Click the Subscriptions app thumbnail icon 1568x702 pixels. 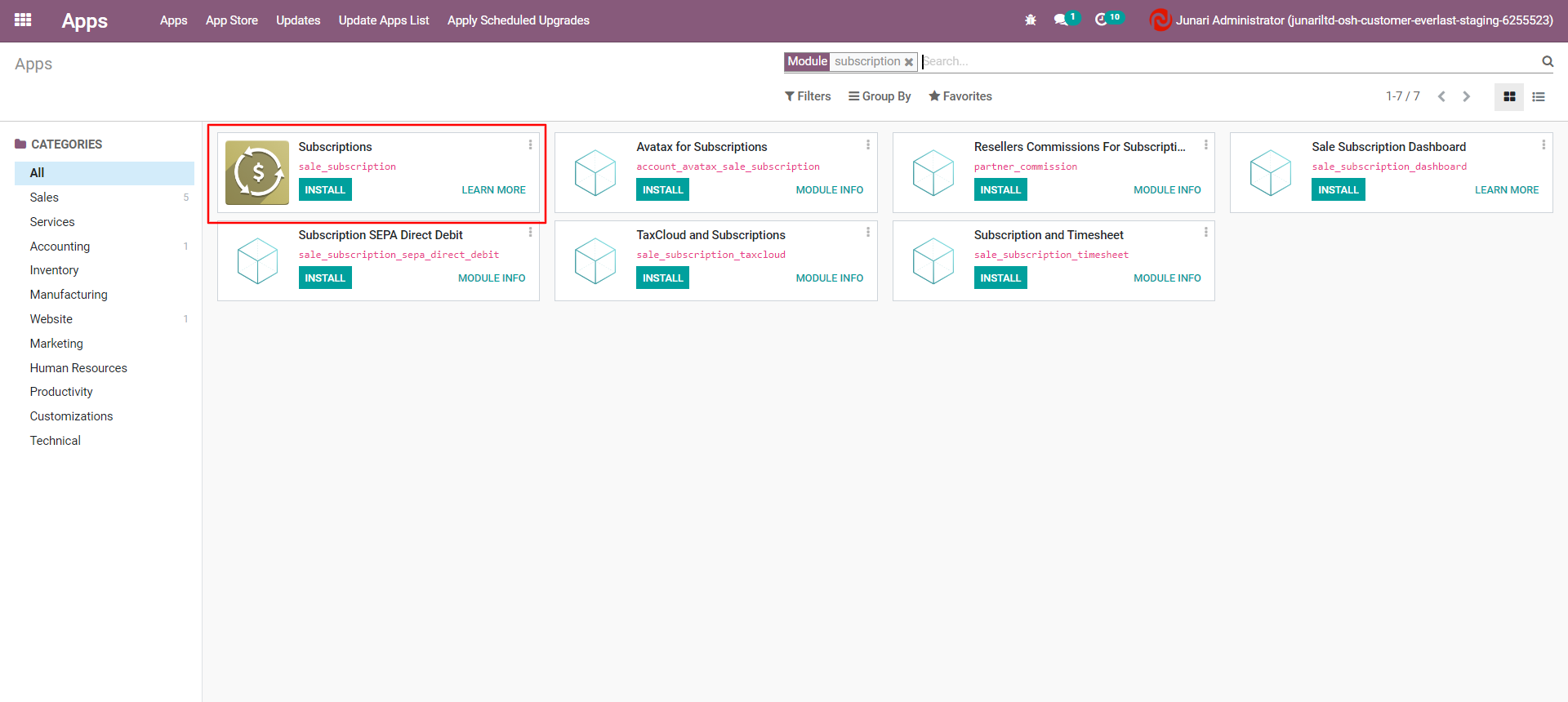(257, 172)
